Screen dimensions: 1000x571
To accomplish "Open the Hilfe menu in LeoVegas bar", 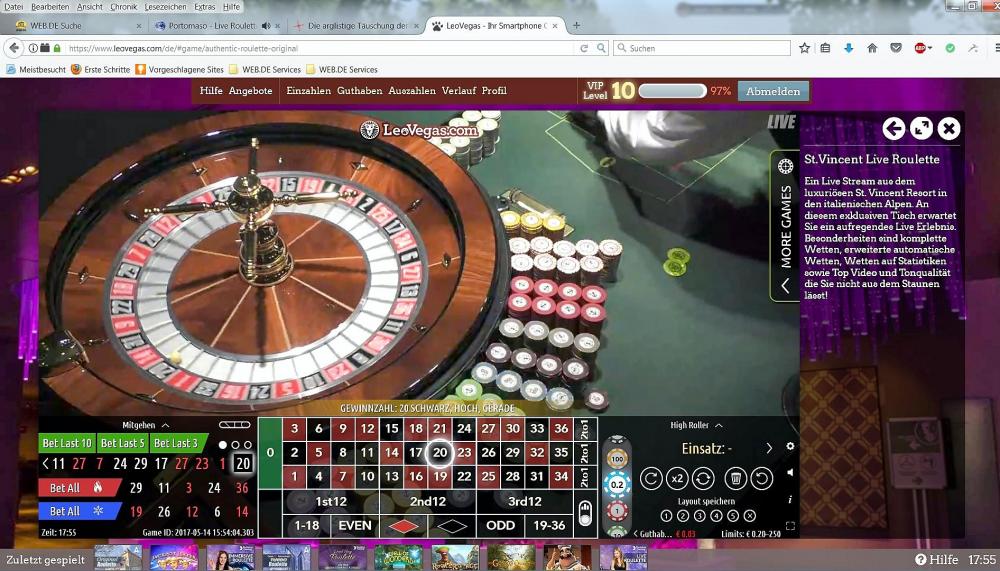I will [x=211, y=91].
